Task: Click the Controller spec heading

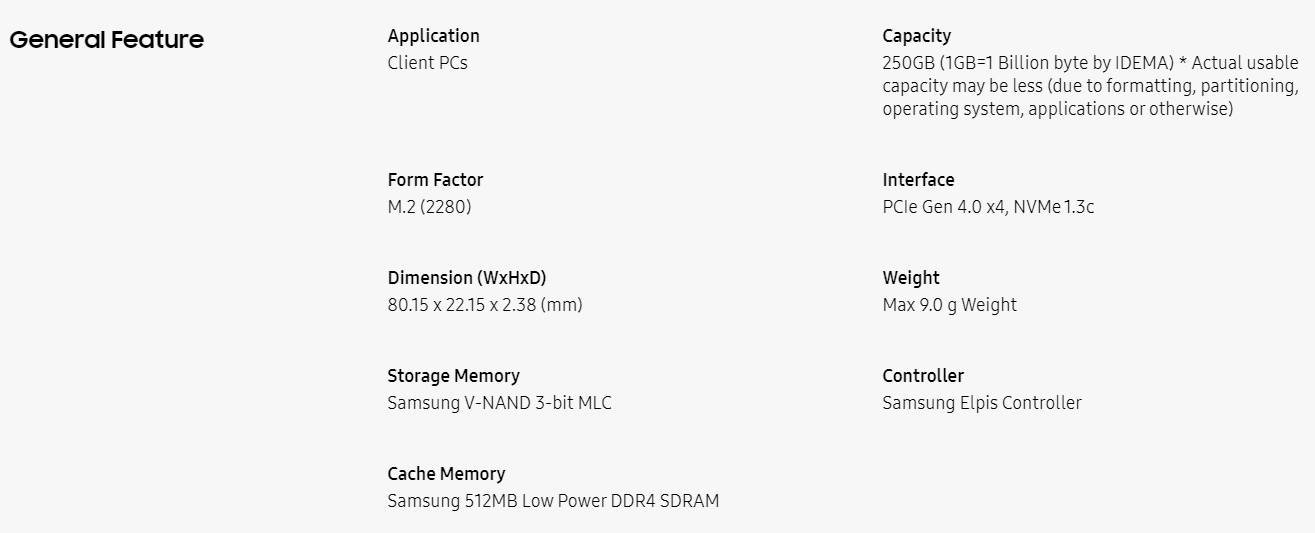Action: point(923,376)
